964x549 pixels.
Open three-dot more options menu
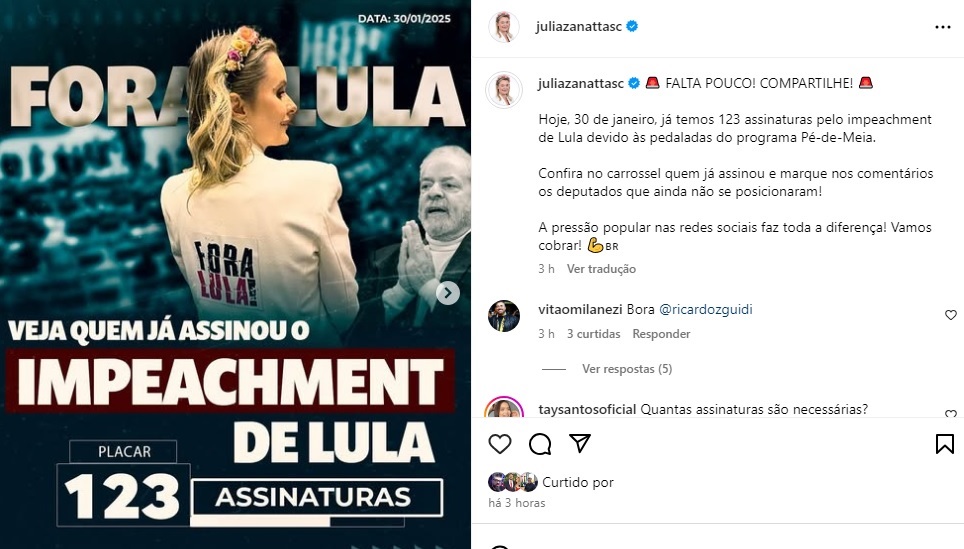pos(943,27)
